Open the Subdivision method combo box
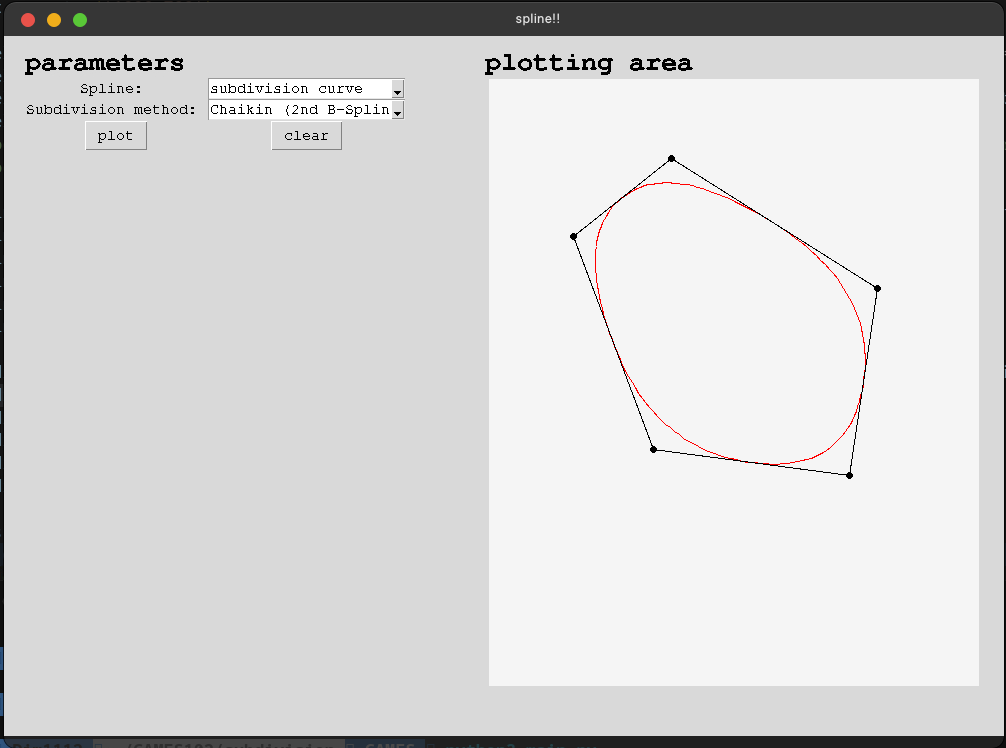 click(x=299, y=110)
